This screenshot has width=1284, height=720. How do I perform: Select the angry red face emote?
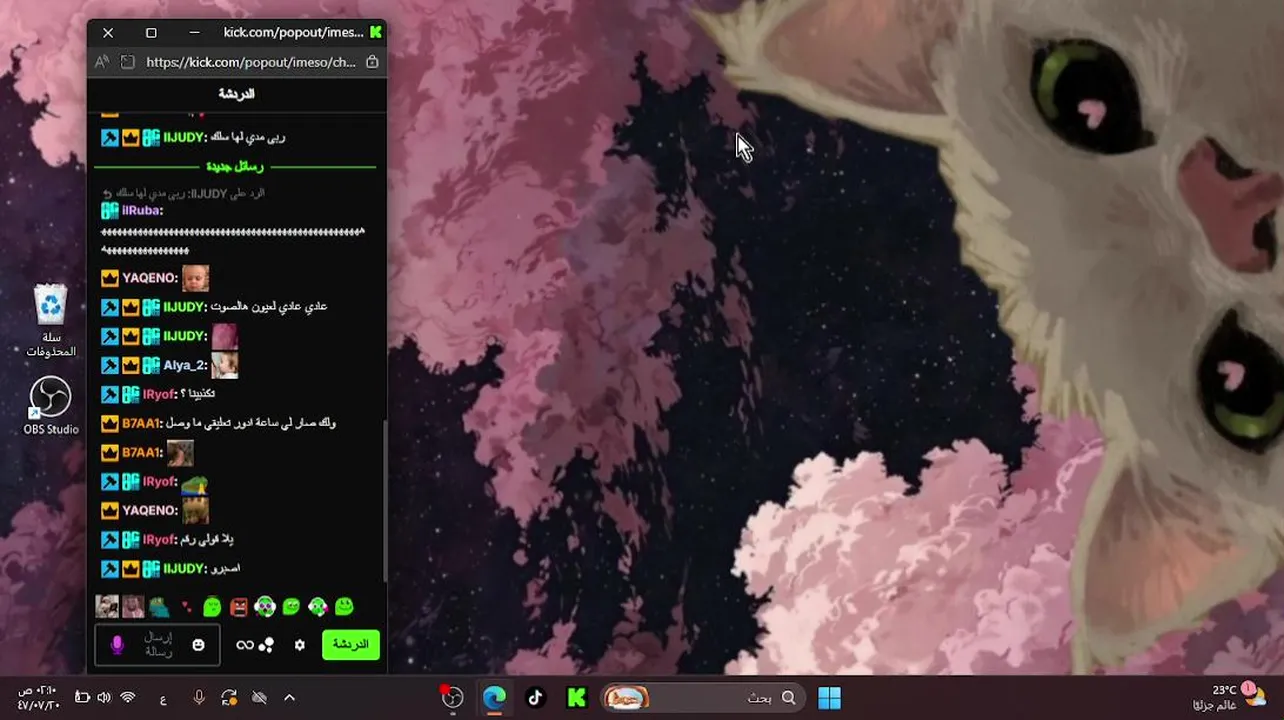pos(238,607)
